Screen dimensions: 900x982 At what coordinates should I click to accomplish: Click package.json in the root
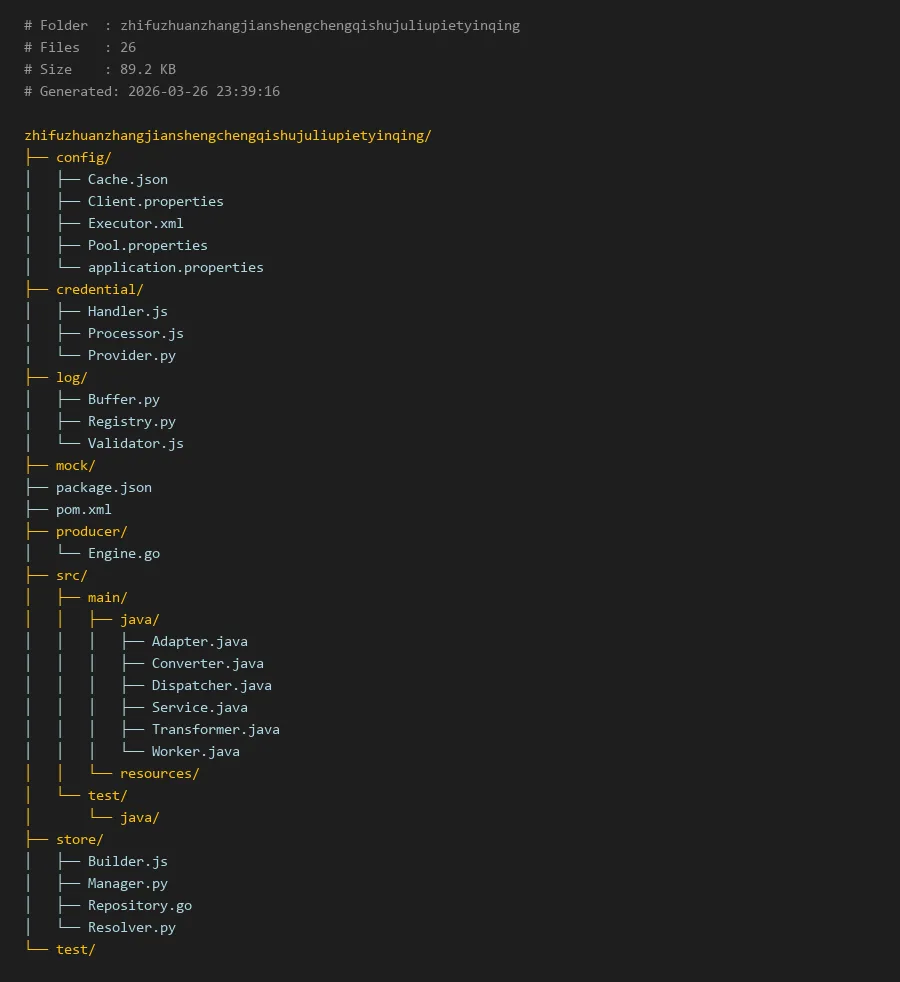103,487
